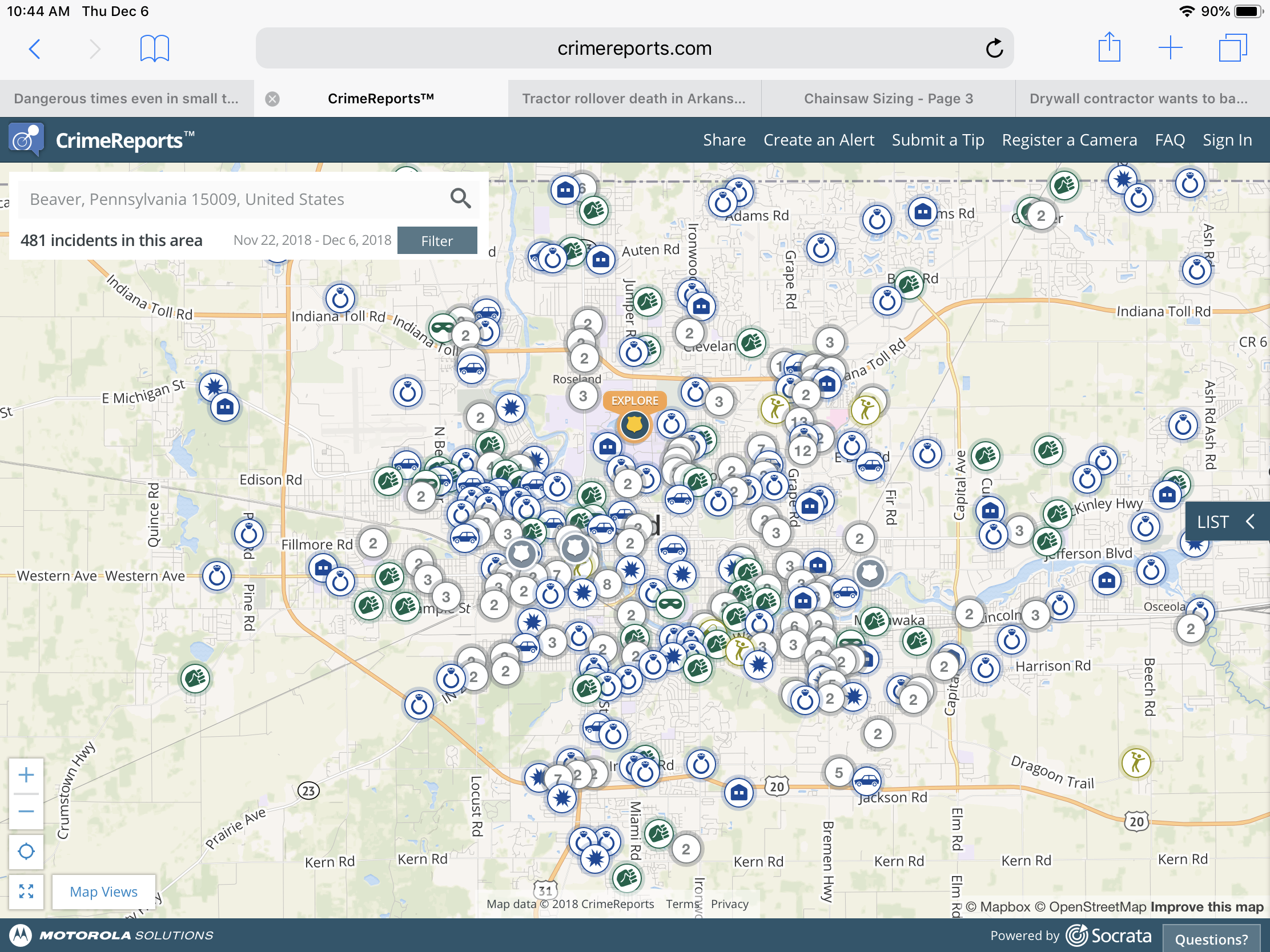The width and height of the screenshot is (1270, 952).
Task: Click the Motorola Solutions logo
Action: 112,935
